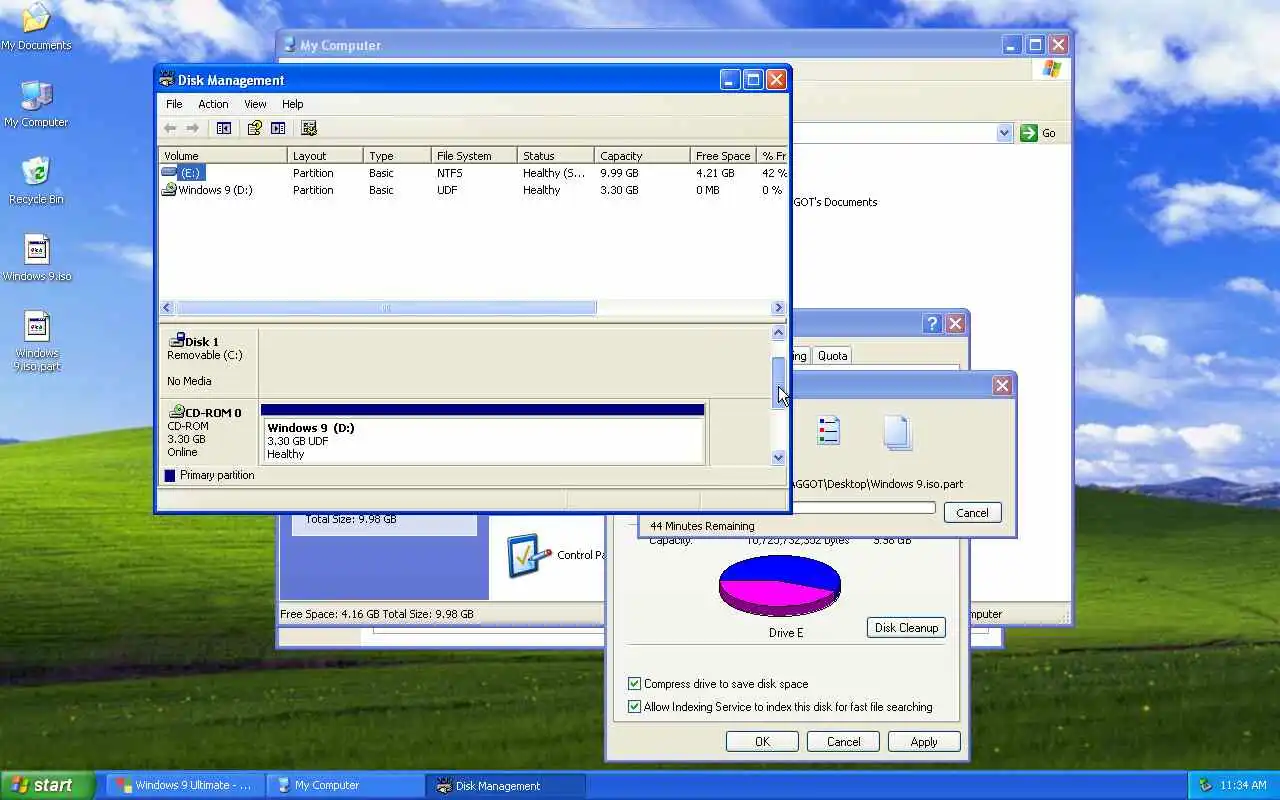The height and width of the screenshot is (800, 1280).
Task: Select the Windows 9 (D:) partition block
Action: coord(483,434)
